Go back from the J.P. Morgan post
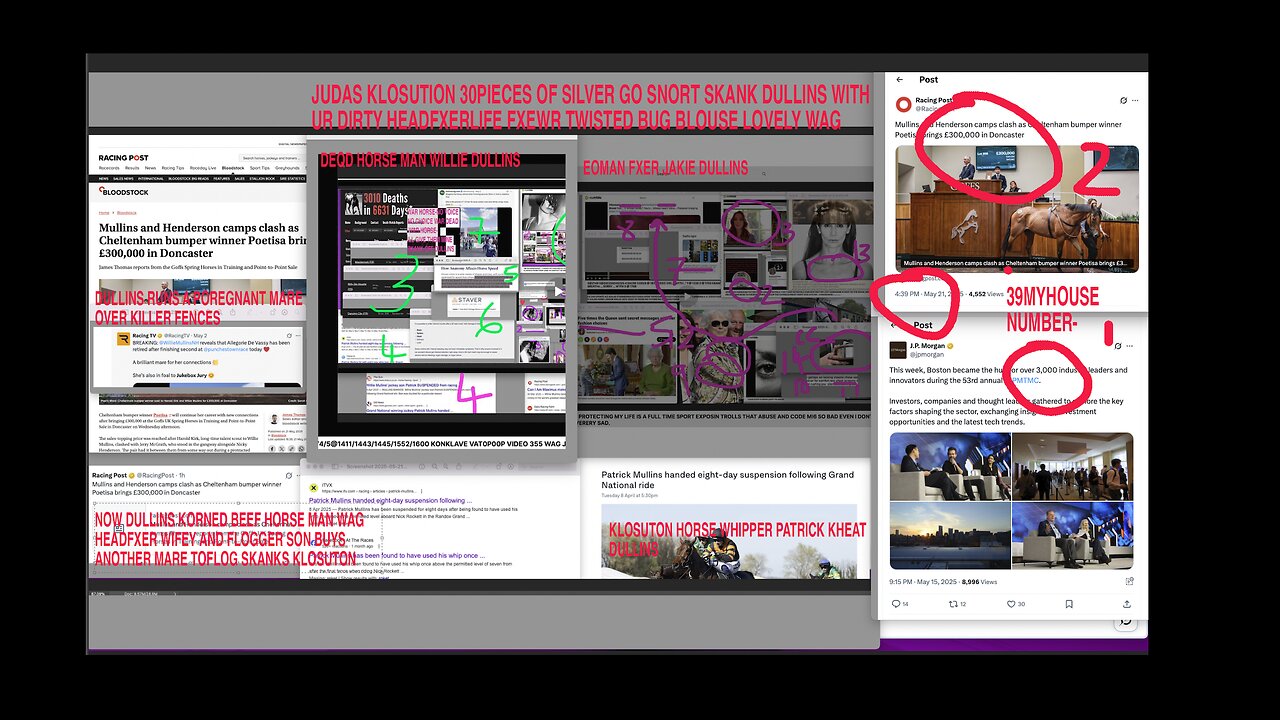Screen dimensions: 1280x720 [x=893, y=325]
